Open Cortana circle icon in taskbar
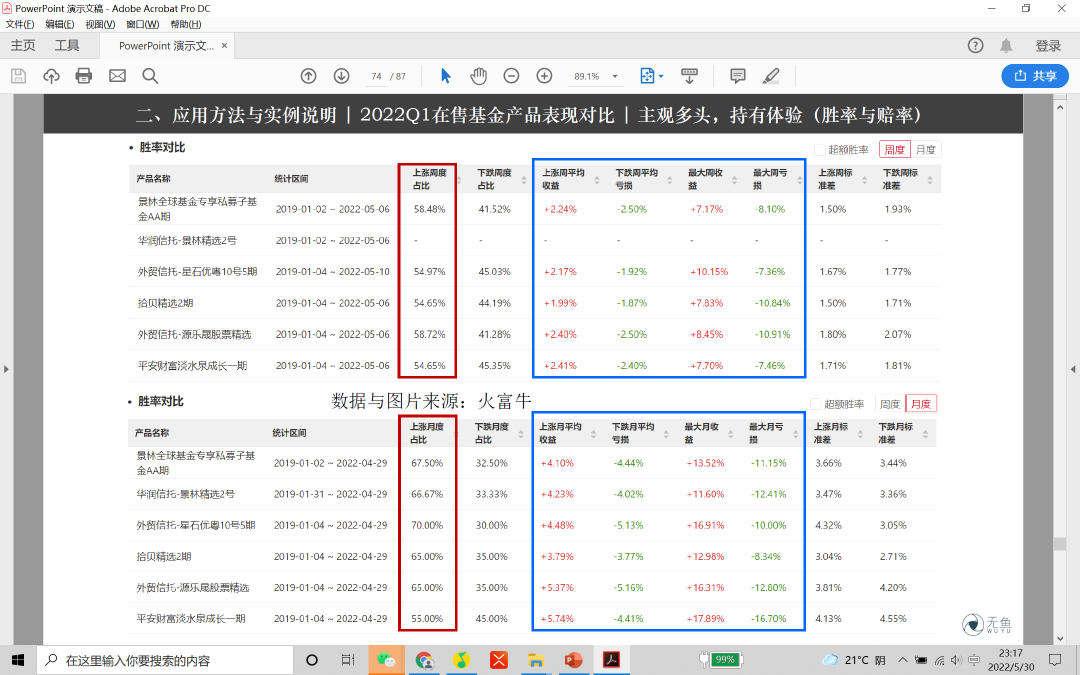This screenshot has height=675, width=1080. [x=311, y=660]
